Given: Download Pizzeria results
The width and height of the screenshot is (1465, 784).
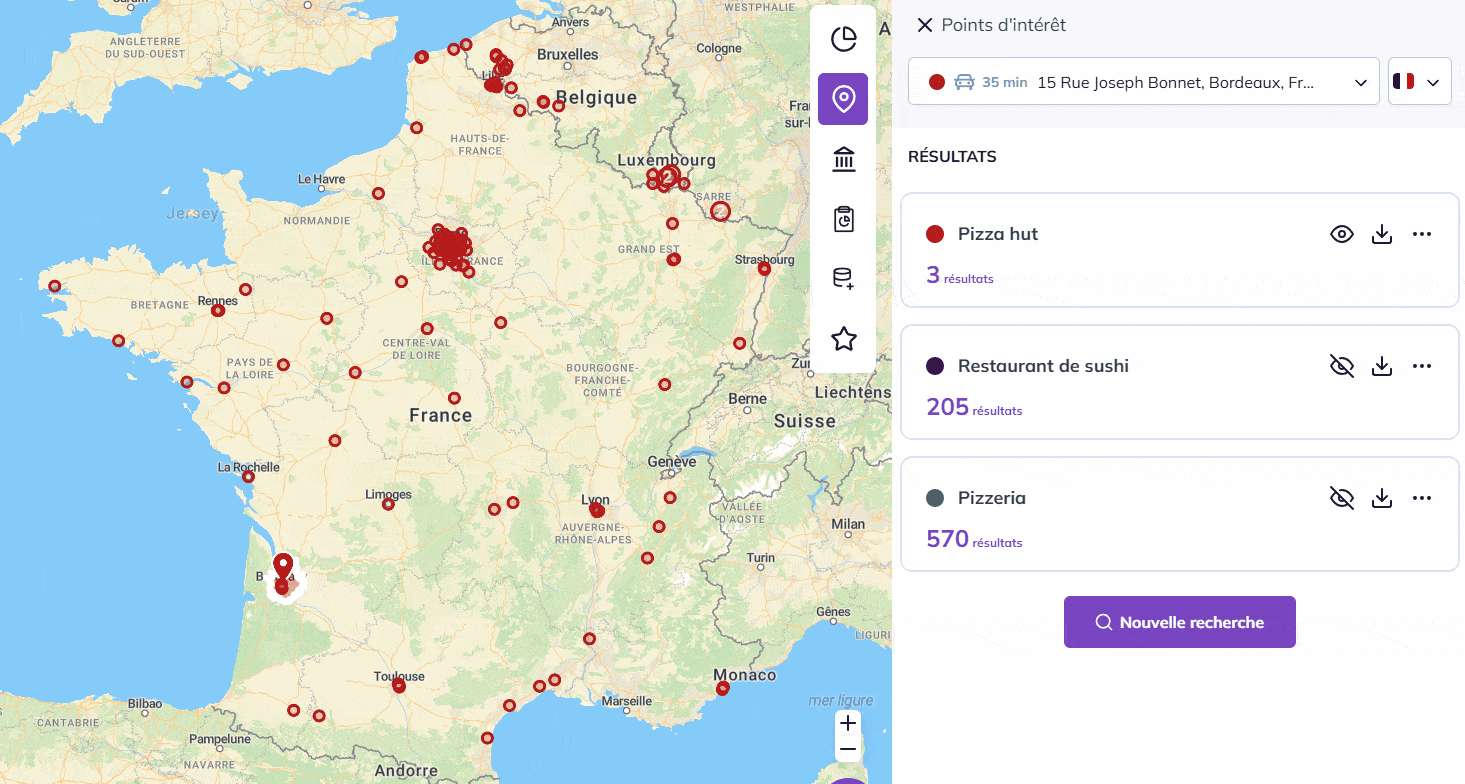Looking at the screenshot, I should tap(1382, 498).
